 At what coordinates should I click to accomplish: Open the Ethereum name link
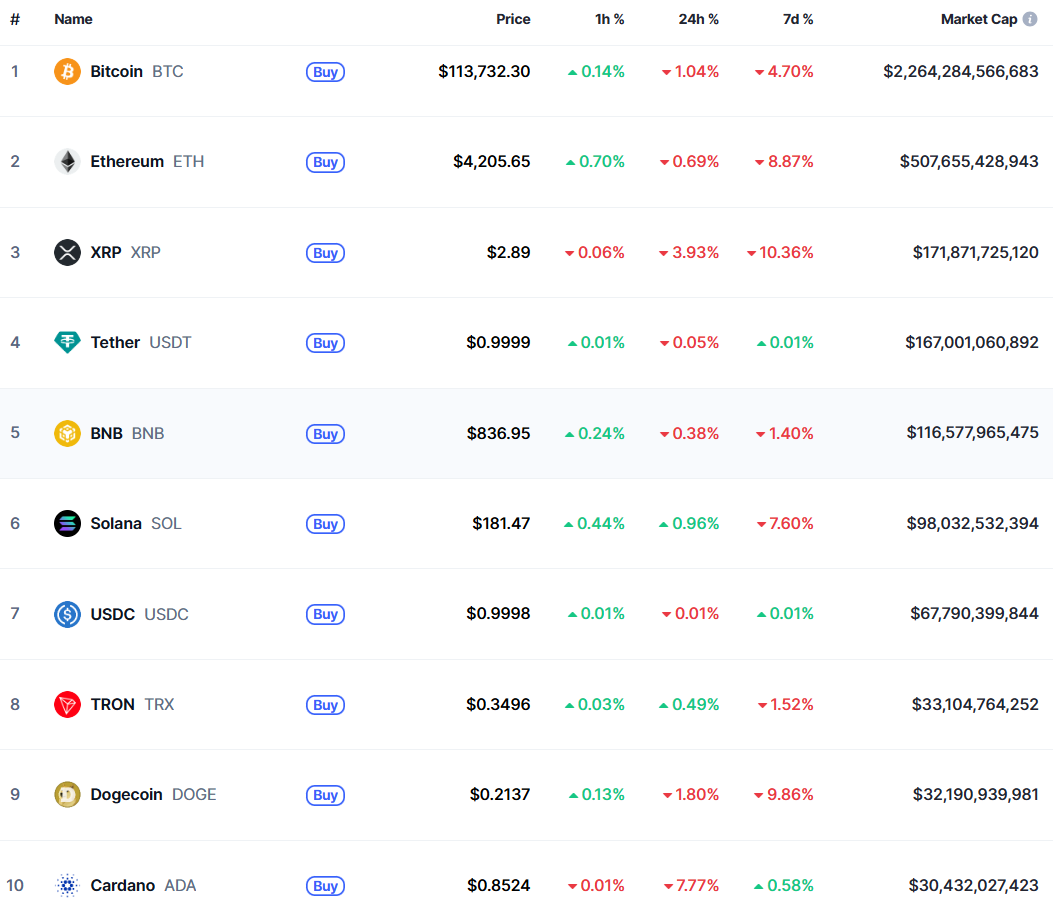pyautogui.click(x=127, y=162)
